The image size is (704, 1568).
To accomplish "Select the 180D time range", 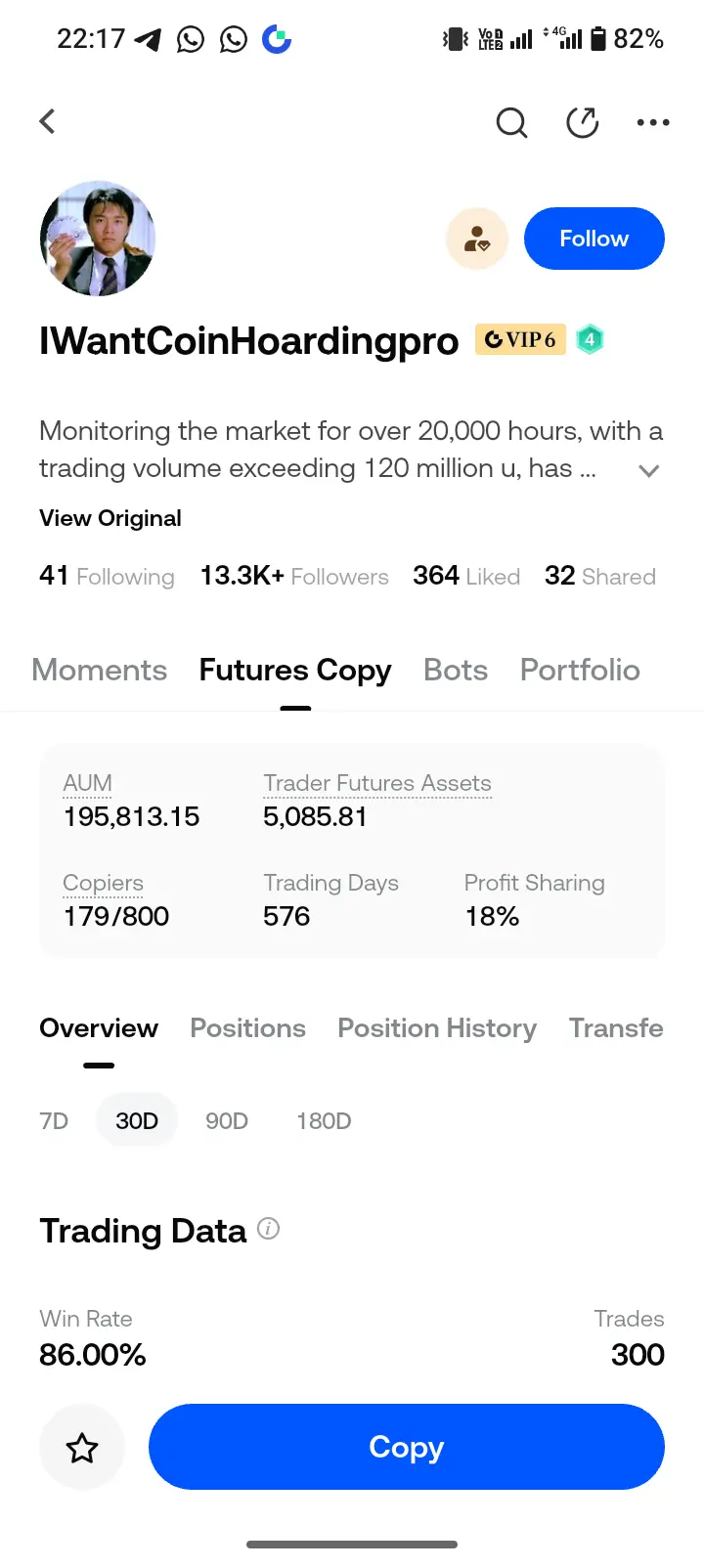I will point(324,1121).
